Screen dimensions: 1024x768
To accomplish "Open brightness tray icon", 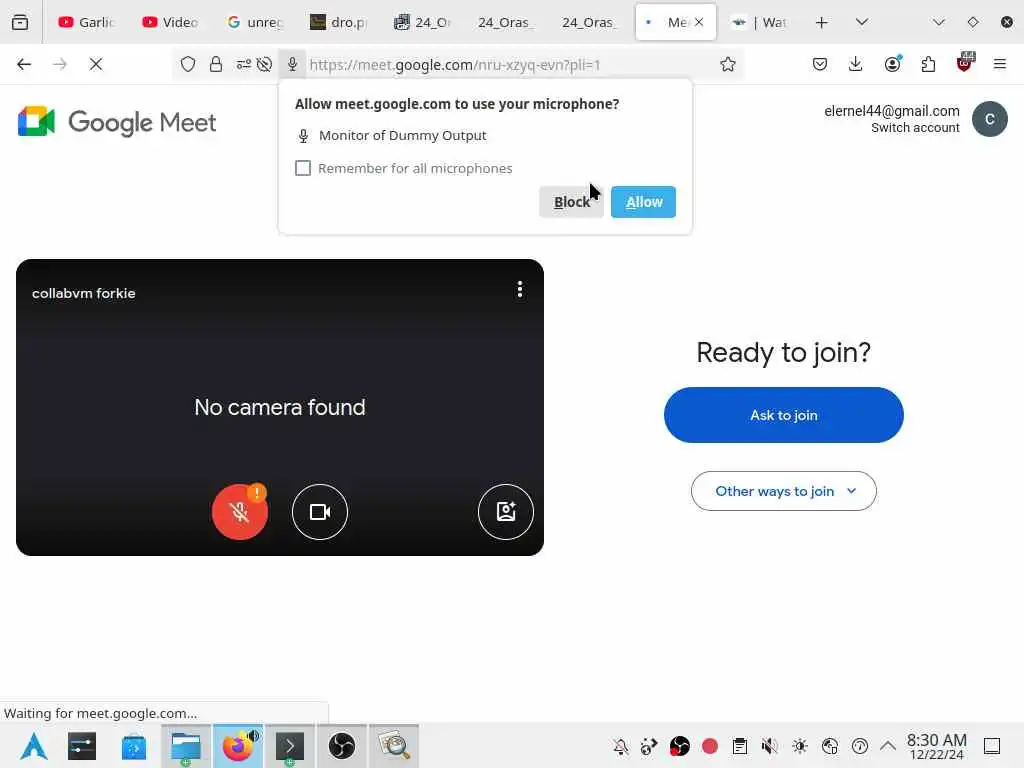I will point(799,746).
